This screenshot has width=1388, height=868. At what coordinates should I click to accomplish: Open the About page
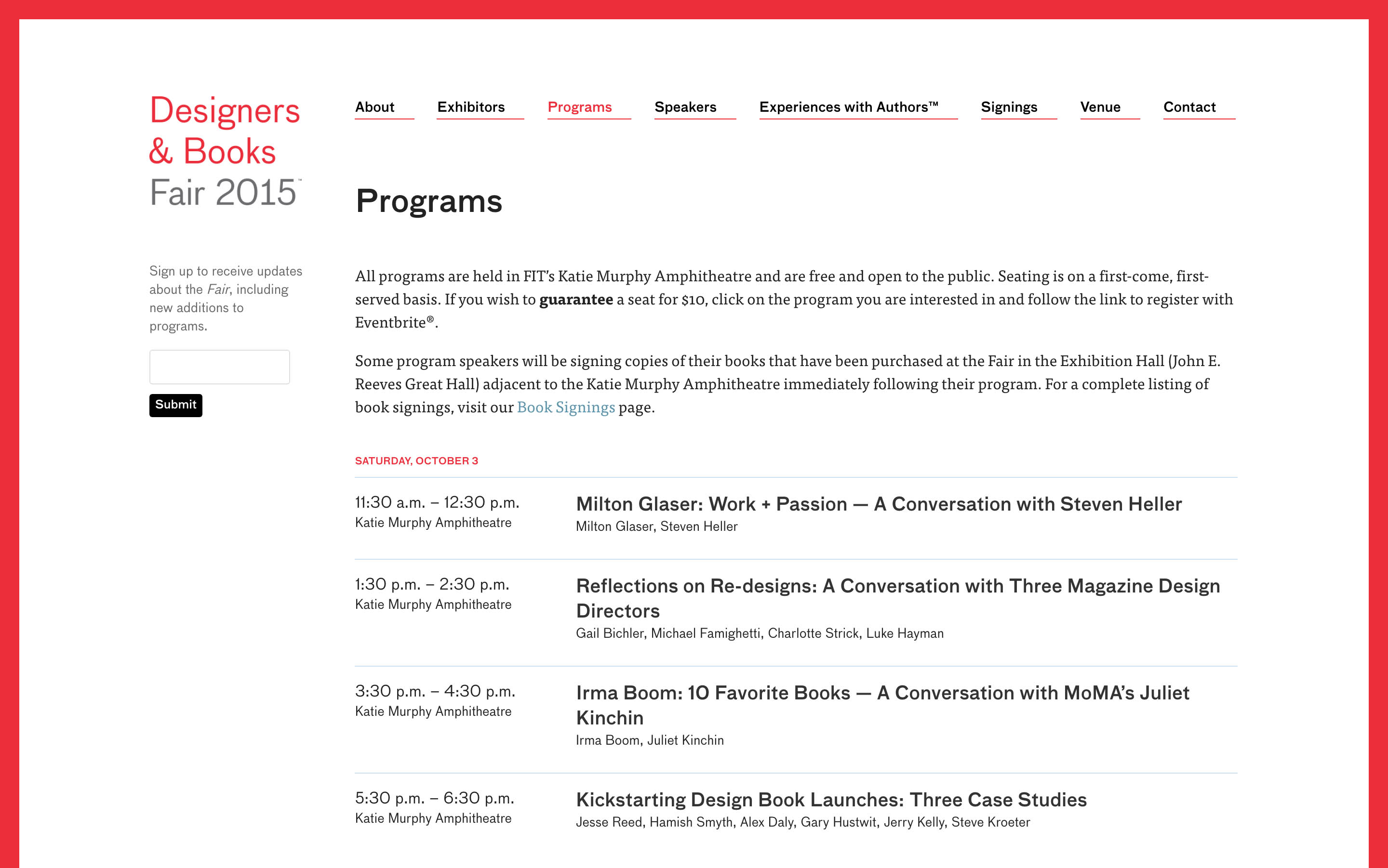374,107
